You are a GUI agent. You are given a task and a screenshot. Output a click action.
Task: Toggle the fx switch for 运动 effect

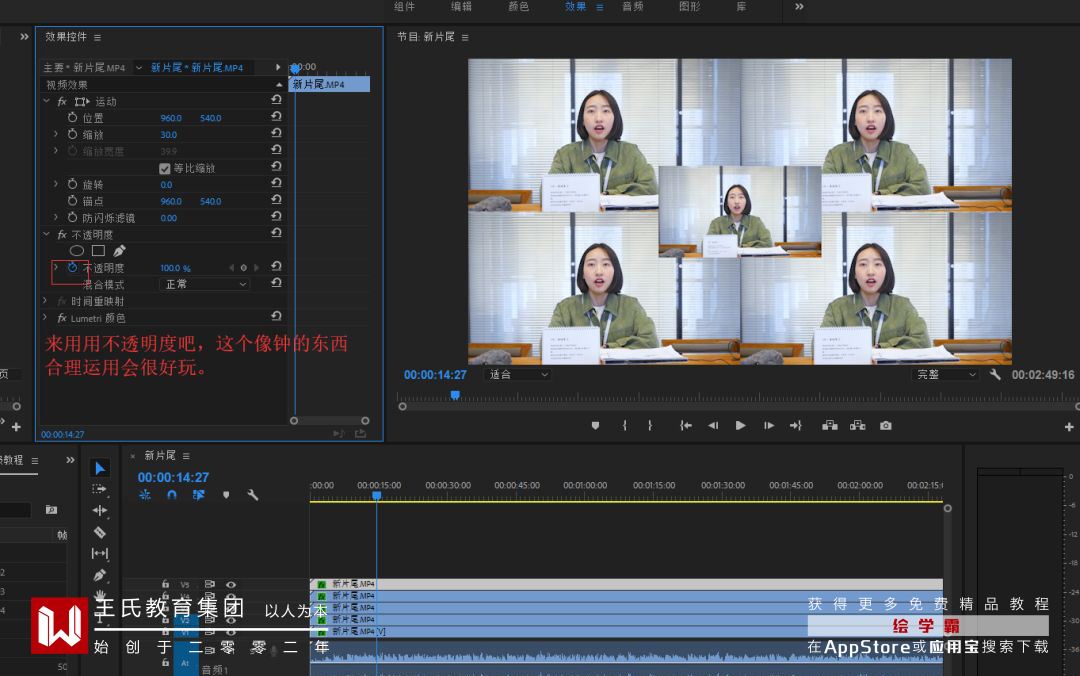pyautogui.click(x=62, y=101)
